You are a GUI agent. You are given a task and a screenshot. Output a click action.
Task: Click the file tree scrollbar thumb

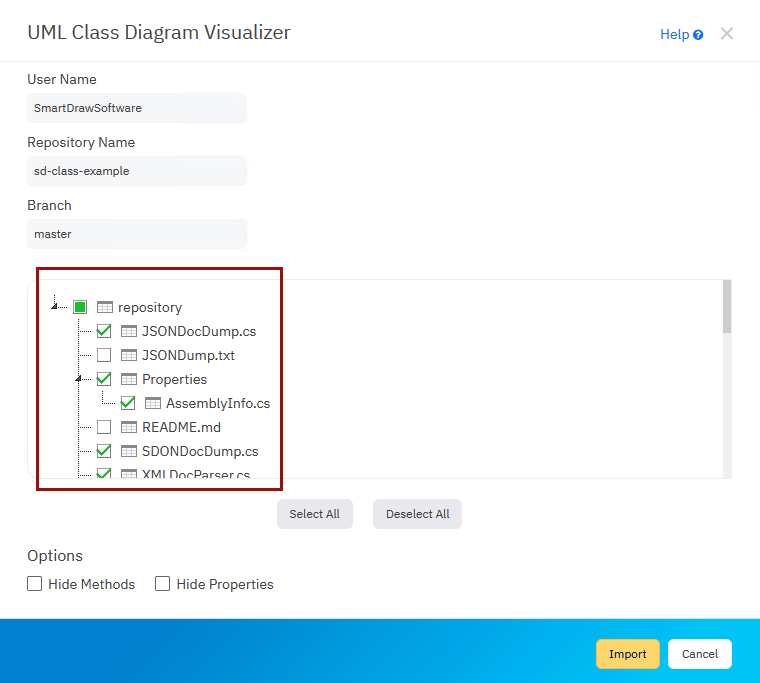click(x=727, y=307)
